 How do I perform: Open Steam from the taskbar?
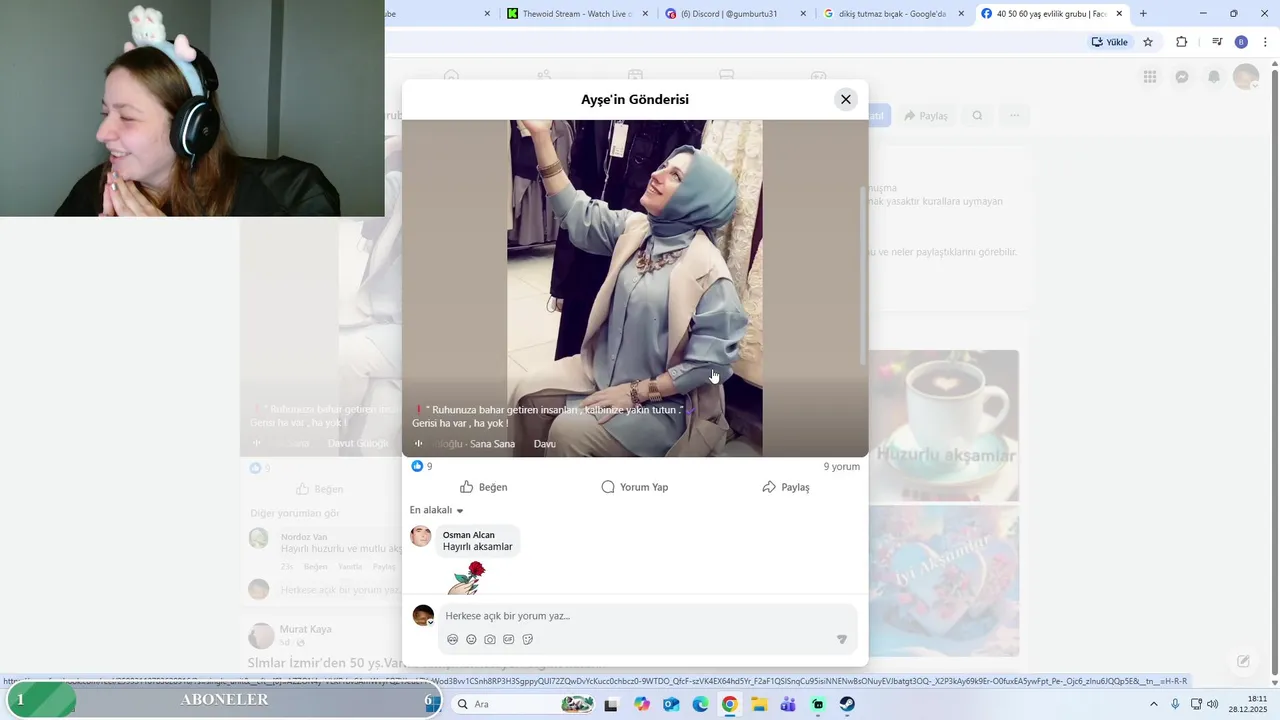tap(847, 704)
